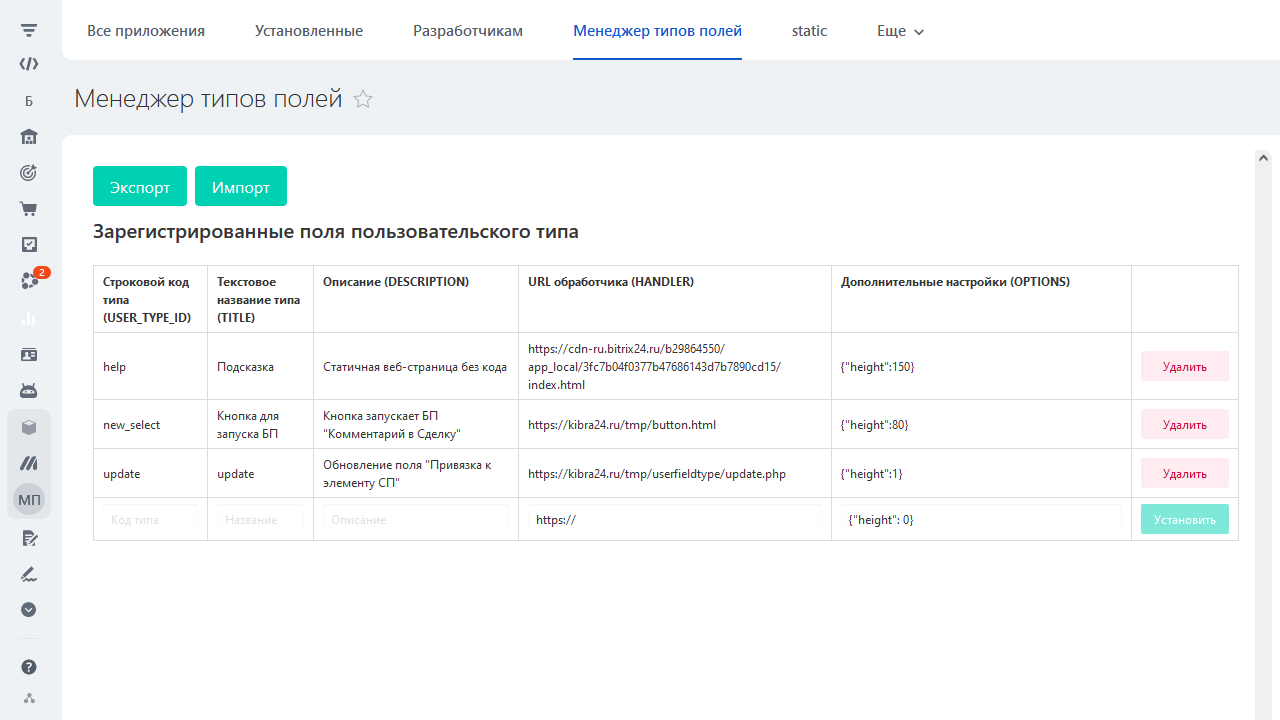Click the scrollbar up arrow

tap(1263, 158)
